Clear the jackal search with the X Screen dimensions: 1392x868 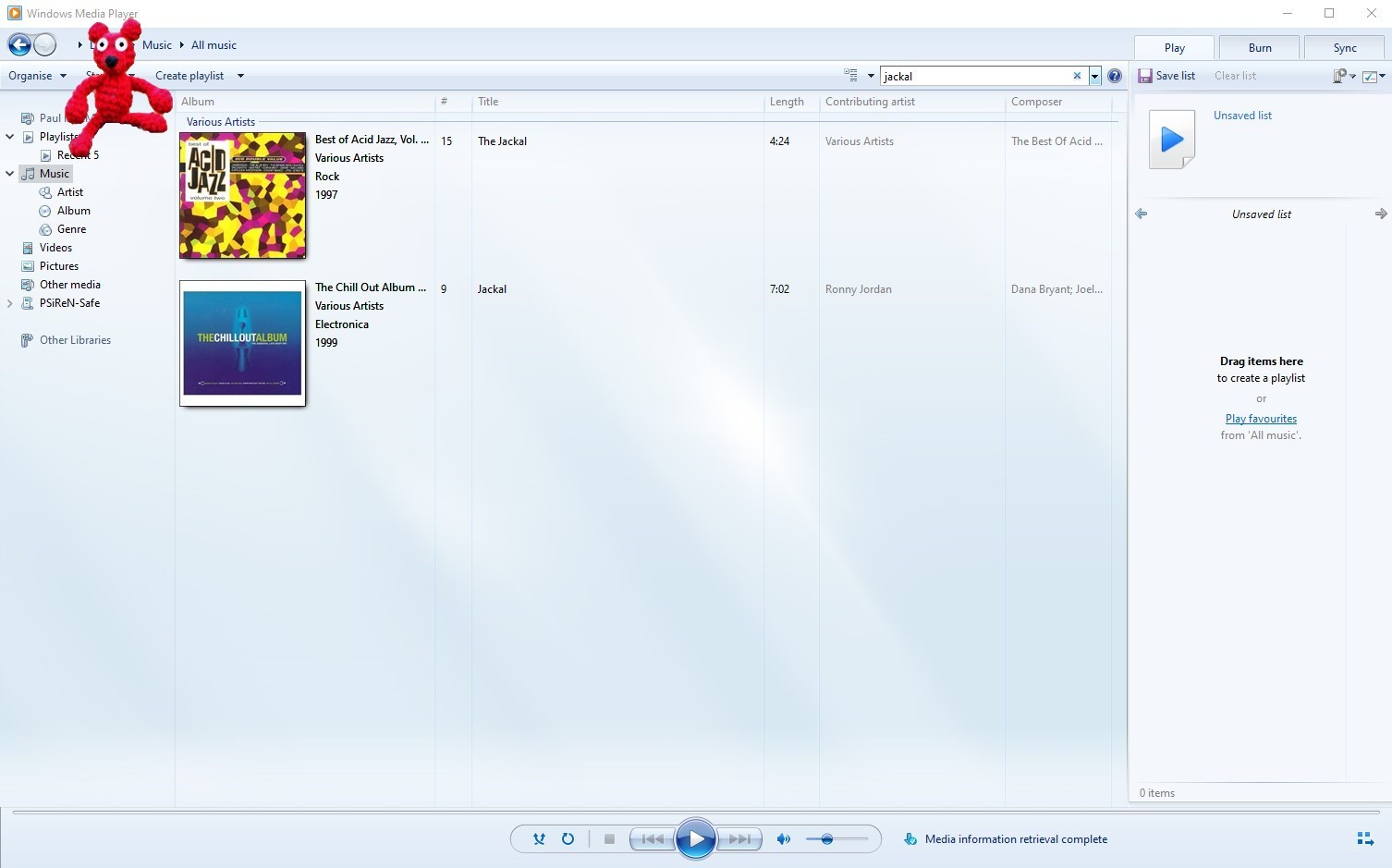coord(1077,76)
